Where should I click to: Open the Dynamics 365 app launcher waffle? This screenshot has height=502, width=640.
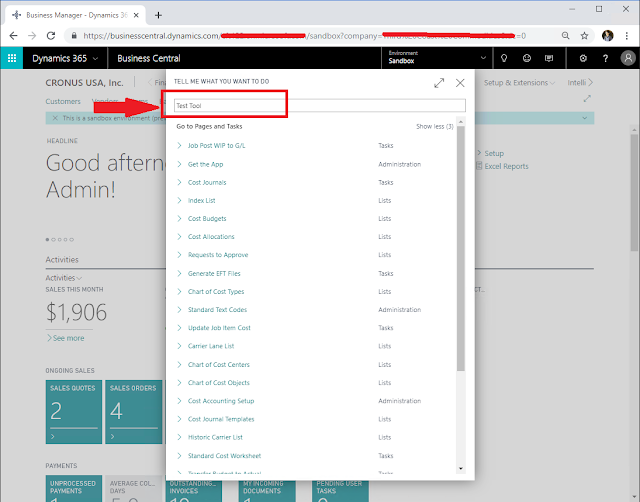pos(12,58)
